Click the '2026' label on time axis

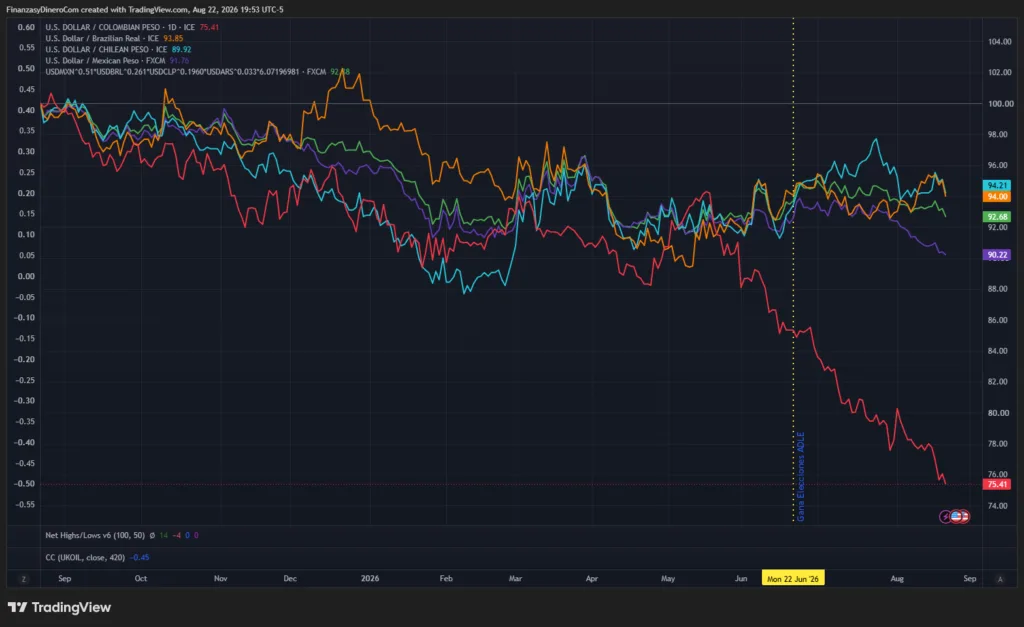pyautogui.click(x=370, y=579)
